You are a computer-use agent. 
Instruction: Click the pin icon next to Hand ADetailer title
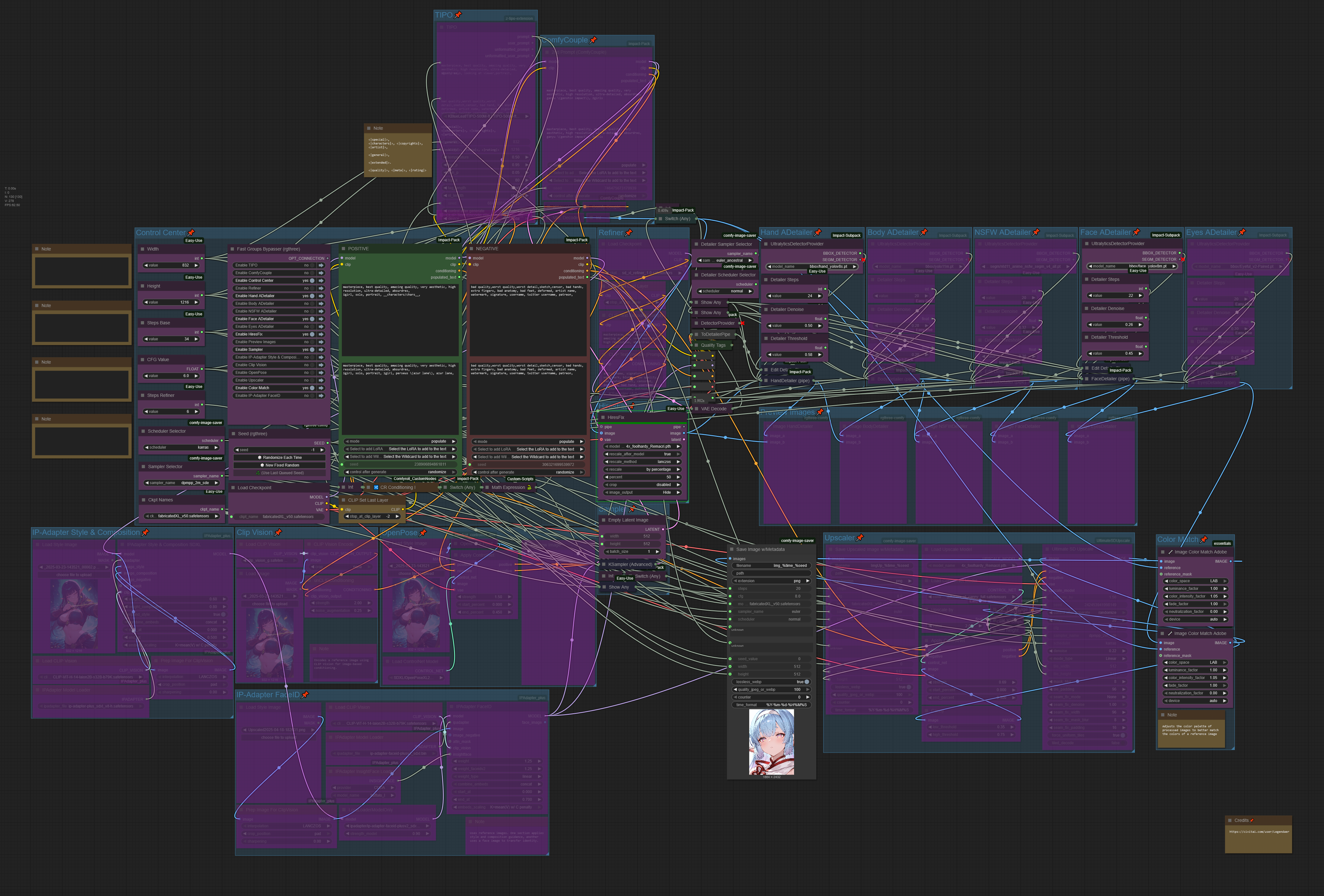click(818, 232)
